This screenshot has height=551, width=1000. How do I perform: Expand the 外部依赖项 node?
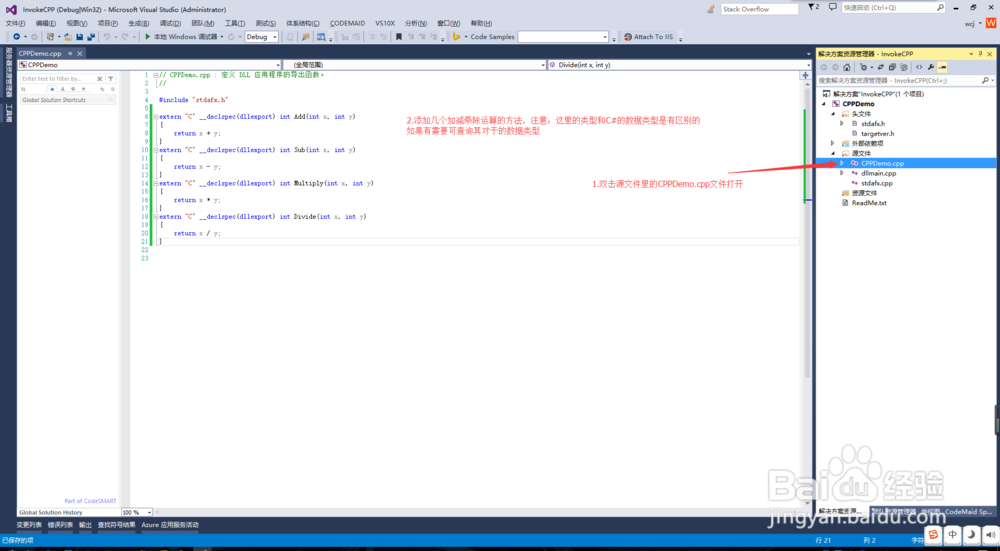click(834, 143)
